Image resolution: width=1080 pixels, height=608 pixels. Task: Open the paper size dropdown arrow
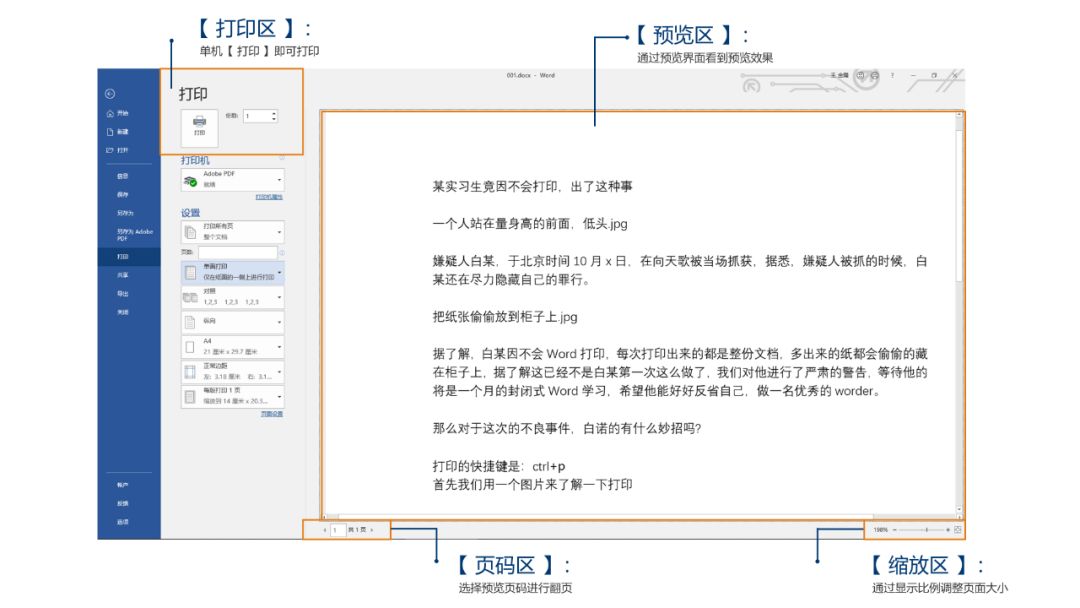(278, 343)
